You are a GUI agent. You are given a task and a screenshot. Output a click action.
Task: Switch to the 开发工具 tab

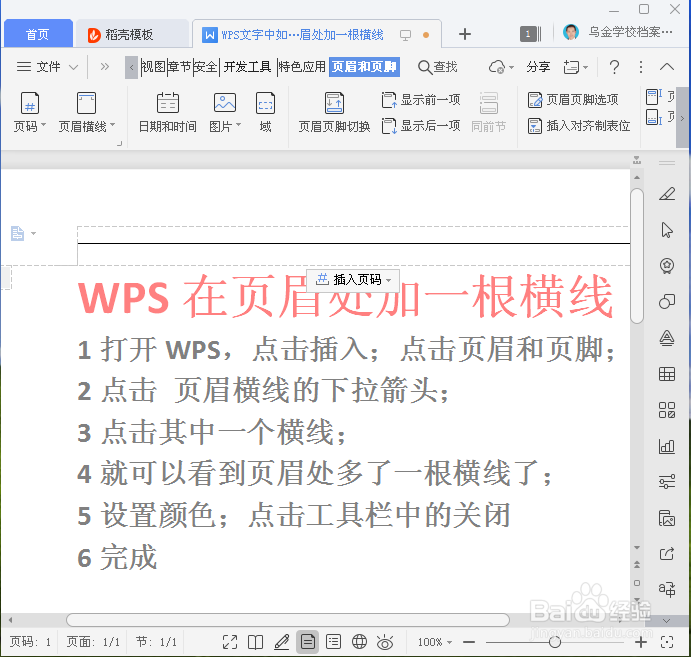point(247,67)
